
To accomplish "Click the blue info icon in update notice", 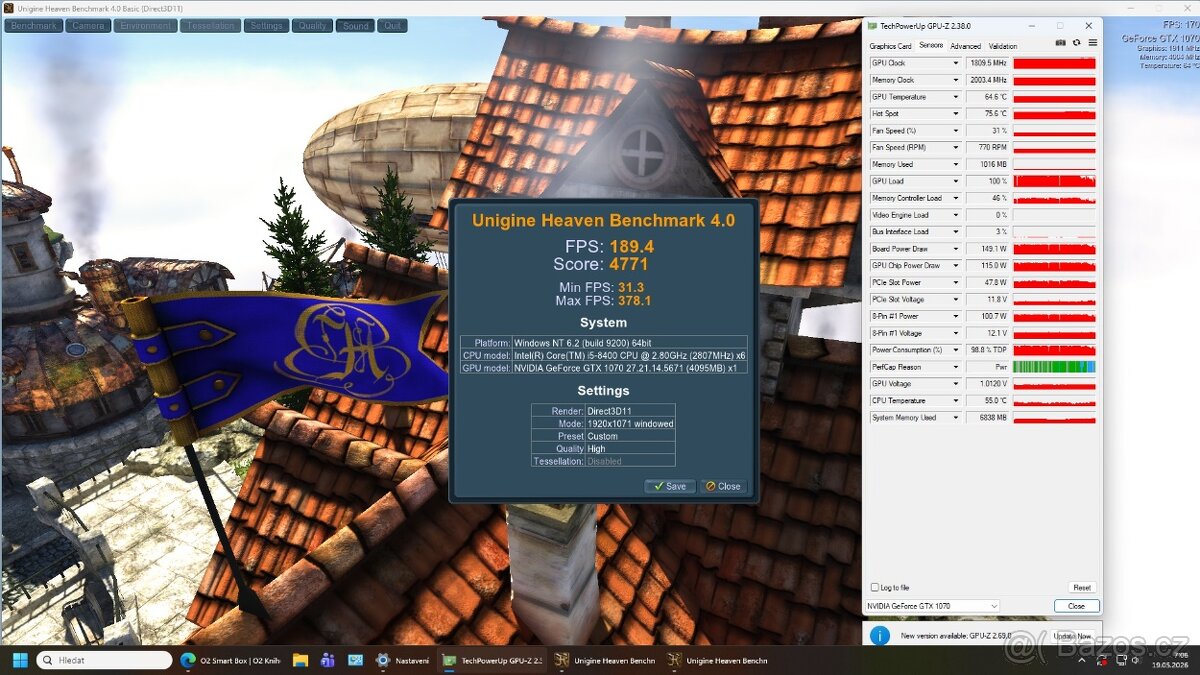I will tap(880, 635).
